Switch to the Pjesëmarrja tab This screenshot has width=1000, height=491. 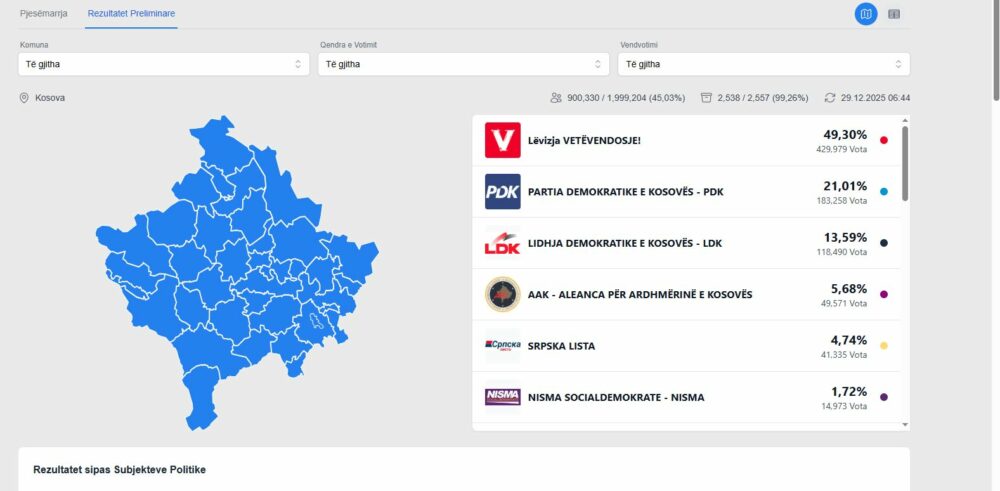(x=43, y=13)
